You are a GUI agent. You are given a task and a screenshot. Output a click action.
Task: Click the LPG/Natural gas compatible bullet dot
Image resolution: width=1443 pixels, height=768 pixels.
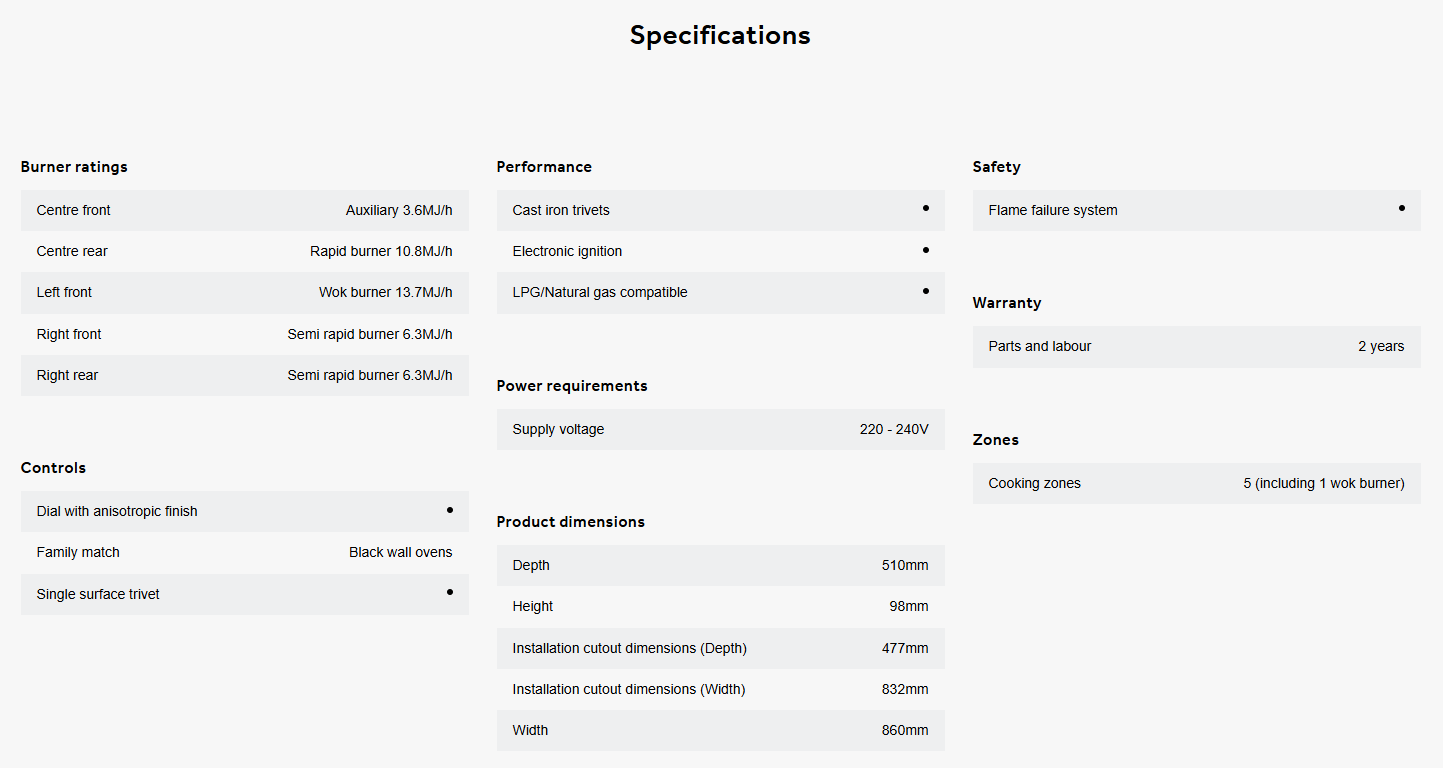[926, 291]
